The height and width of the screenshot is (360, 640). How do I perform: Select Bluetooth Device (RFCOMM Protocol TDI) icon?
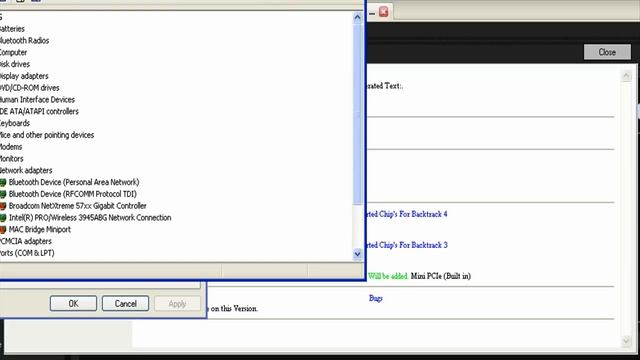(x=3, y=194)
